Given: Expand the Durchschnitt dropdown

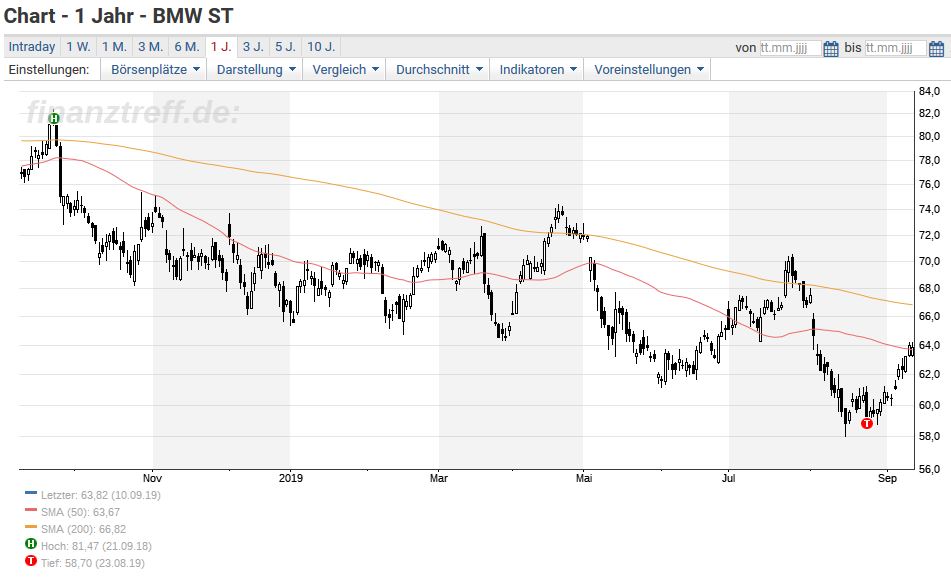Looking at the screenshot, I should click(x=439, y=70).
